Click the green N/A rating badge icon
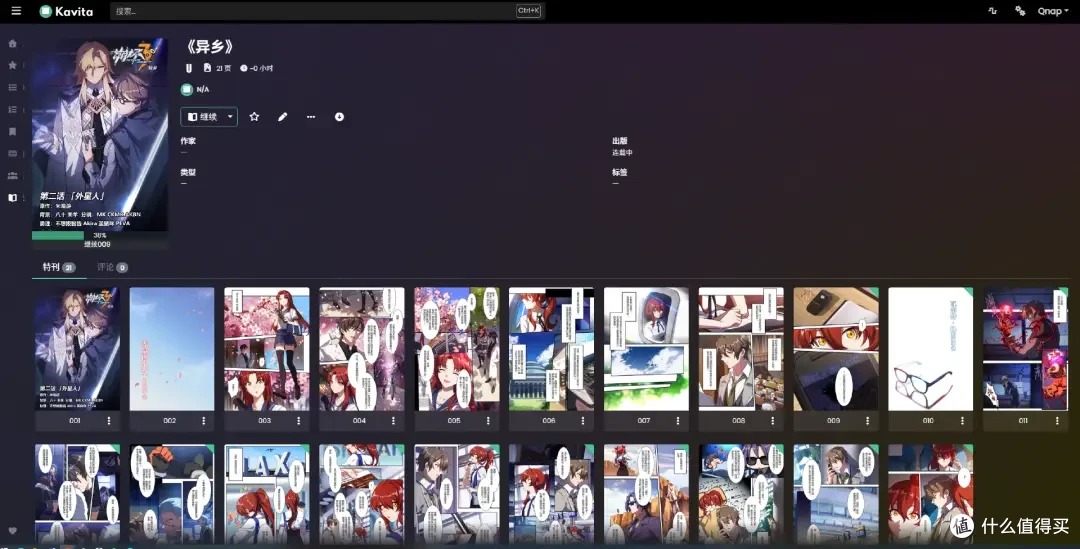 point(187,90)
